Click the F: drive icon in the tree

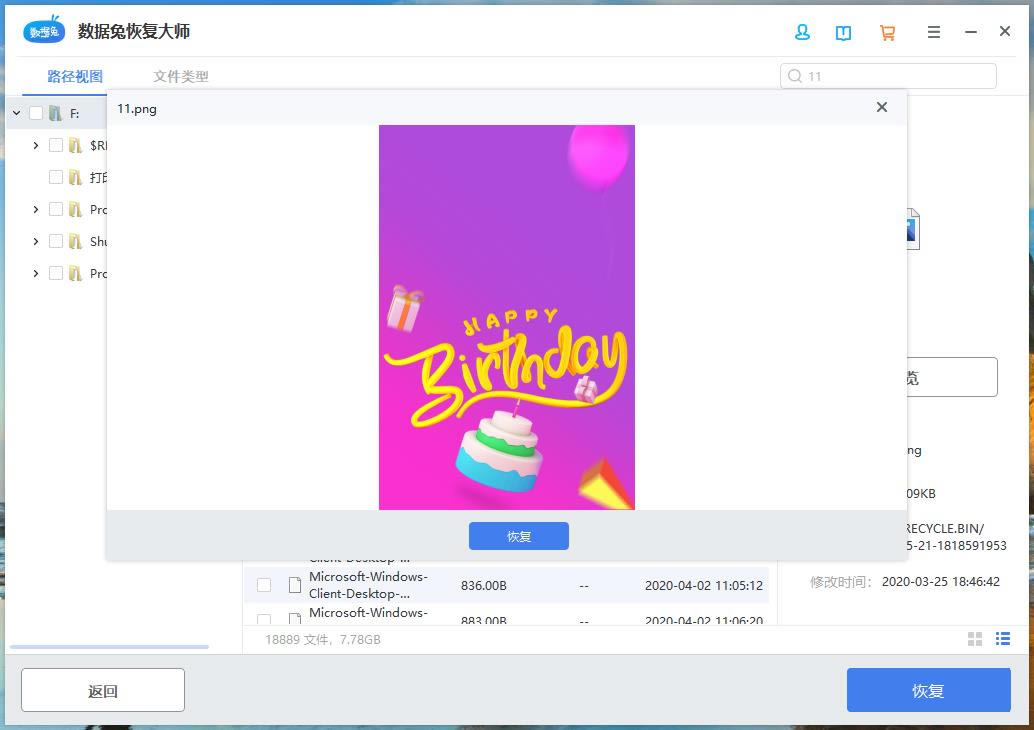(x=55, y=113)
